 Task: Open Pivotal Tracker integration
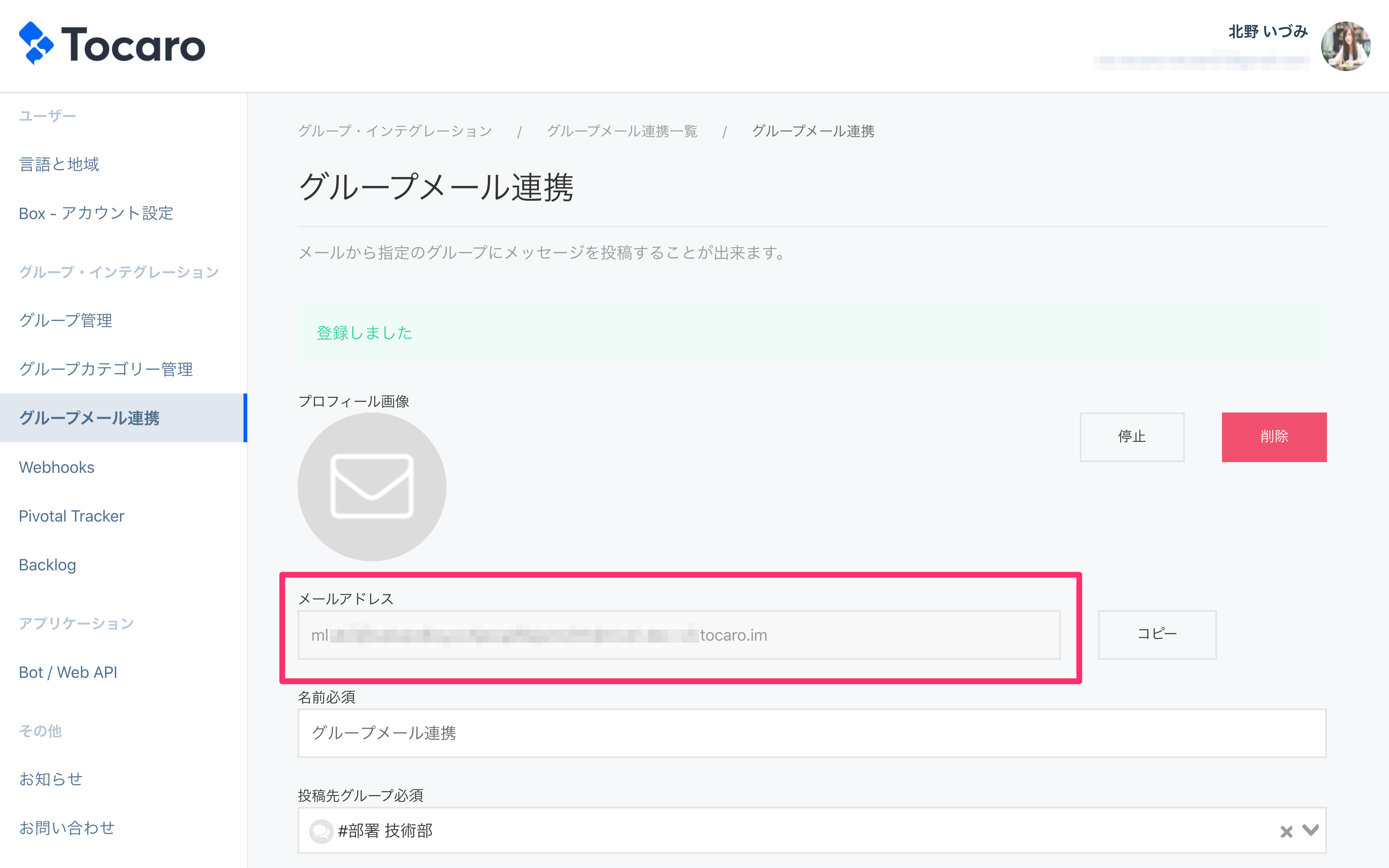(71, 516)
